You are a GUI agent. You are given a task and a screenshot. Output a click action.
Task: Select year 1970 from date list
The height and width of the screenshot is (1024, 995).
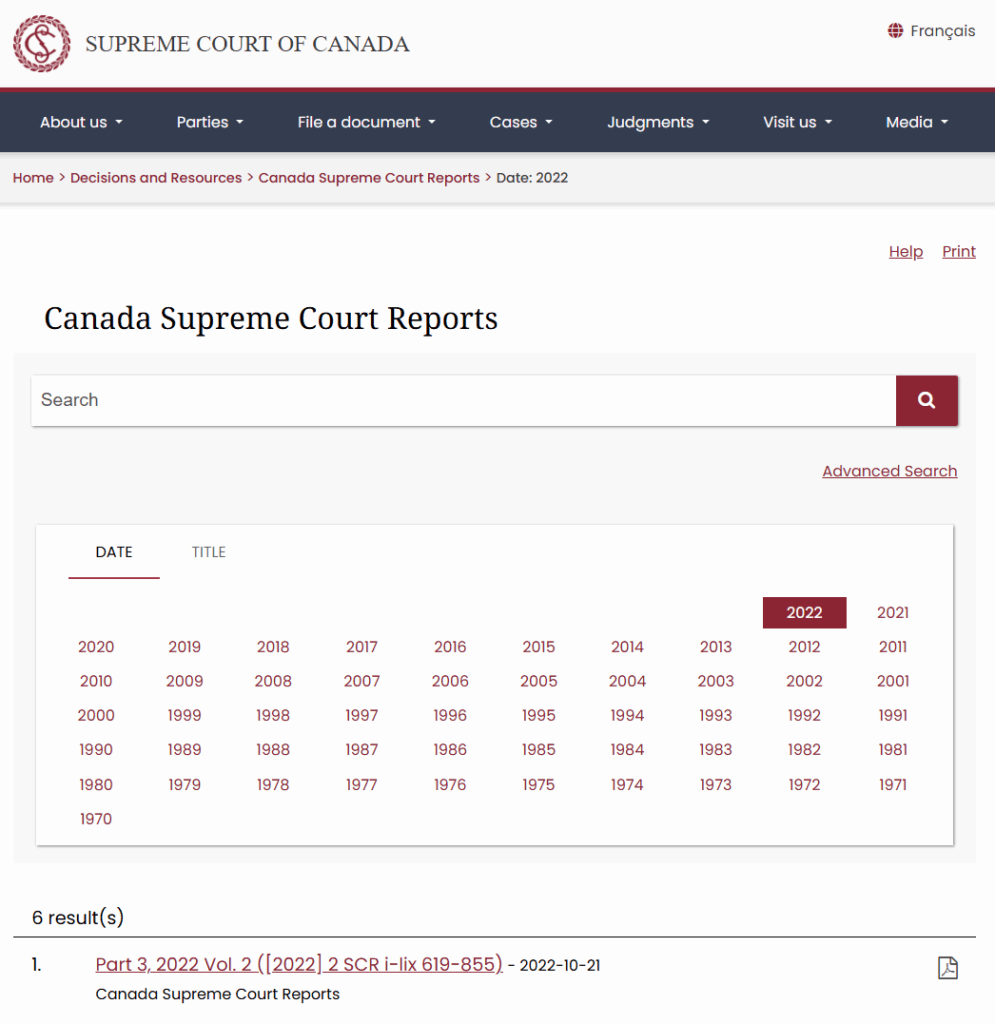coord(96,819)
